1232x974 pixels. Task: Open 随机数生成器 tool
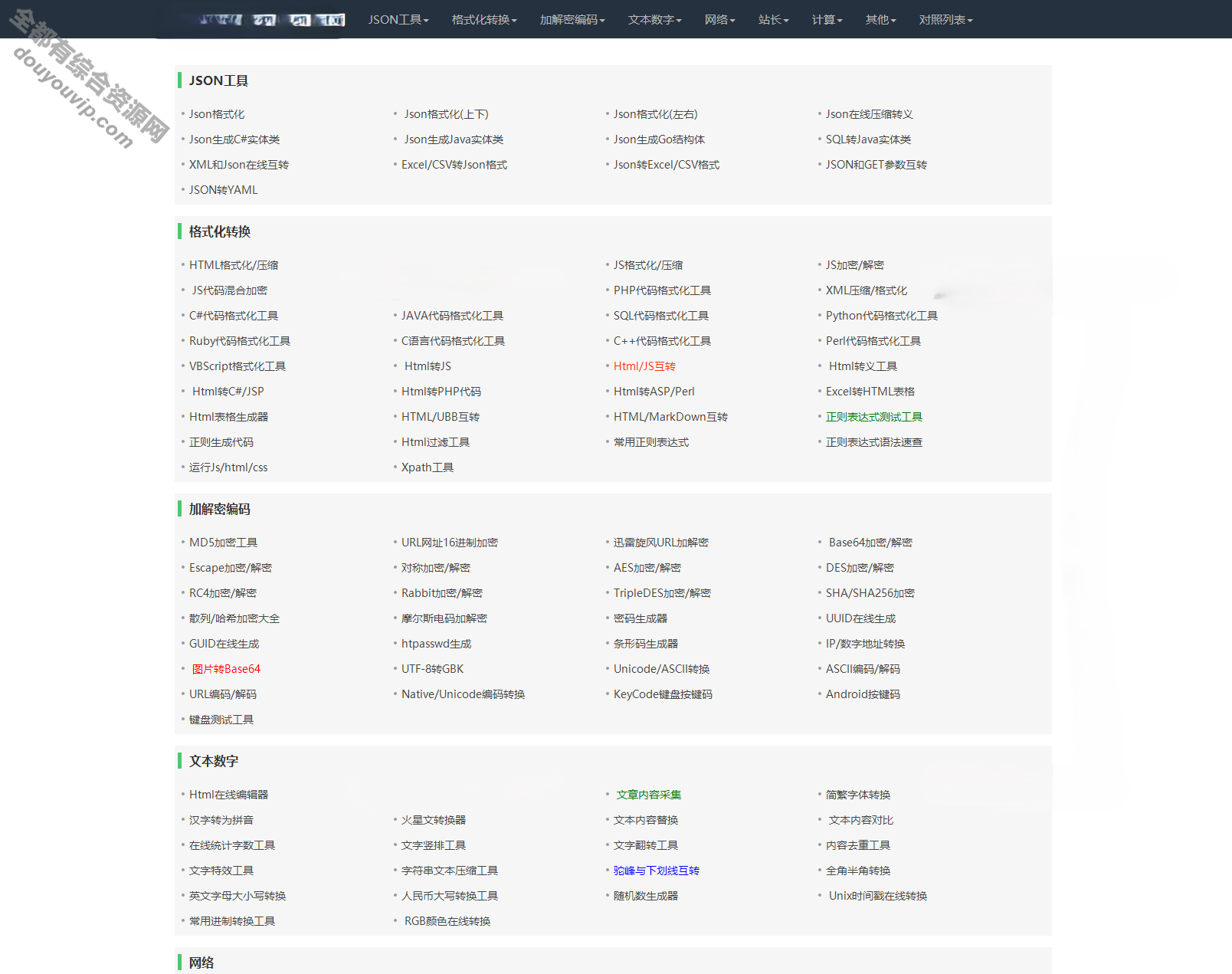[646, 896]
